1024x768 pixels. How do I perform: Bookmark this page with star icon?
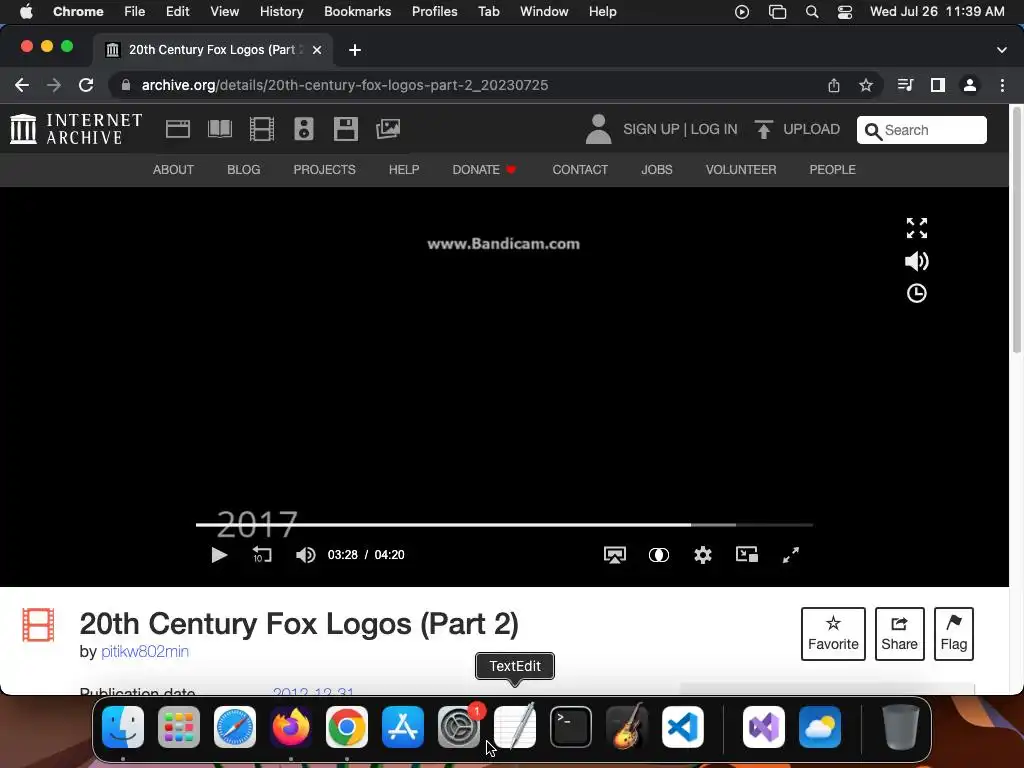[865, 85]
